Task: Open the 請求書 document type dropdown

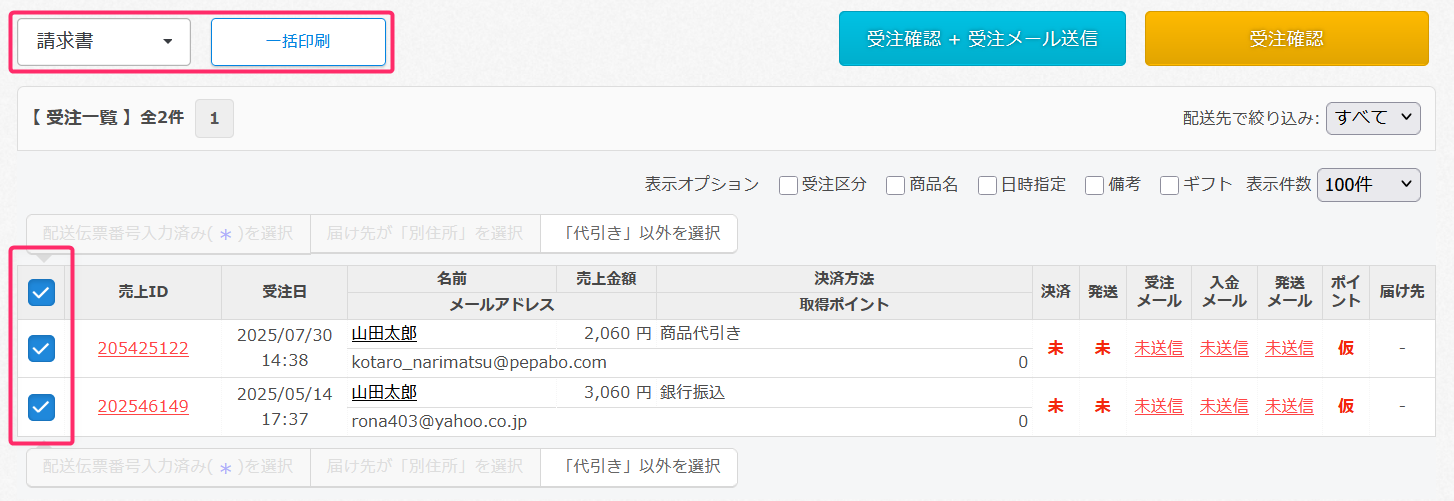Action: coord(104,42)
